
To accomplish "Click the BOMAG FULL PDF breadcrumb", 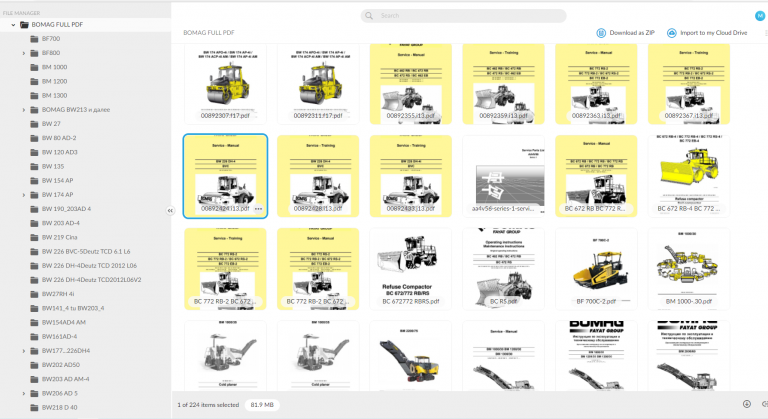I will click(x=209, y=33).
